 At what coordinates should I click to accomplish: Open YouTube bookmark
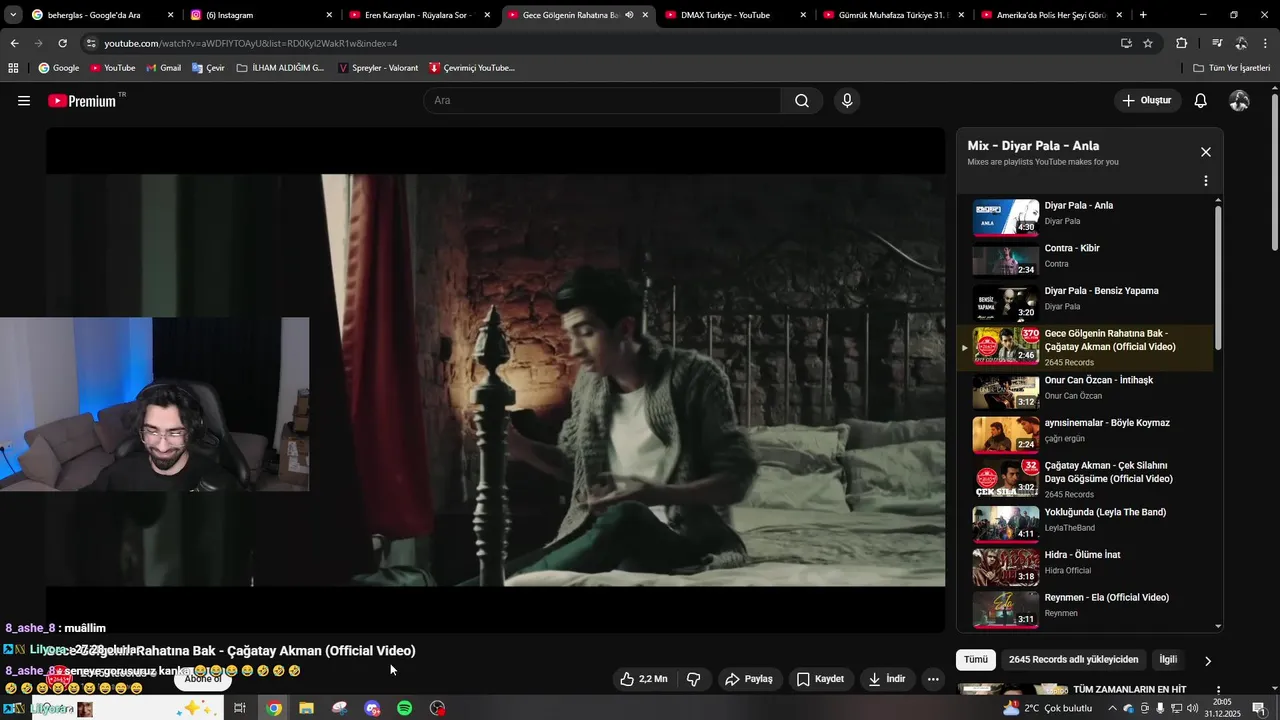click(x=112, y=68)
